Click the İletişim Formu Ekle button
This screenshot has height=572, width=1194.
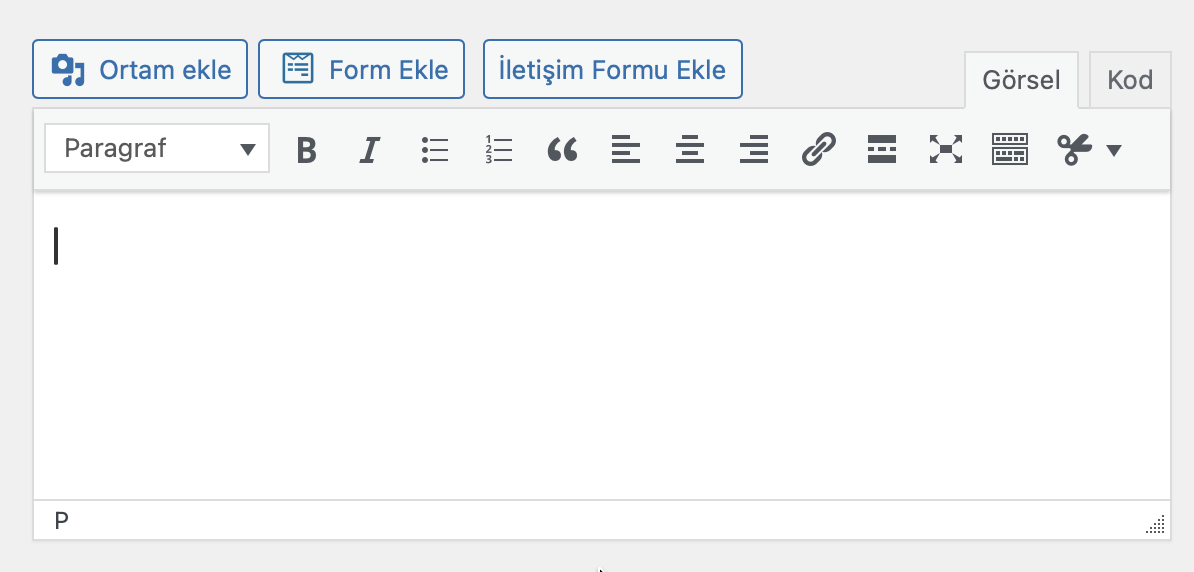[613, 69]
